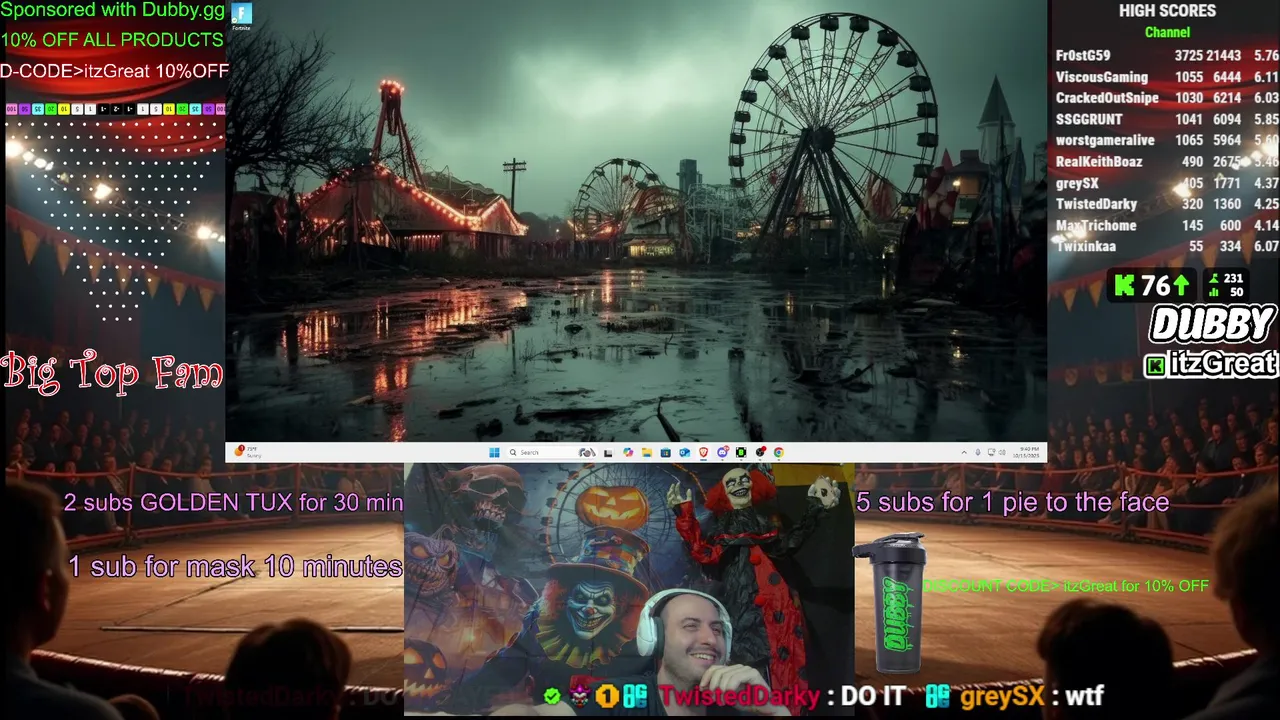The height and width of the screenshot is (720, 1280).
Task: Select Twixinkaa high score row
Action: pyautogui.click(x=1167, y=246)
